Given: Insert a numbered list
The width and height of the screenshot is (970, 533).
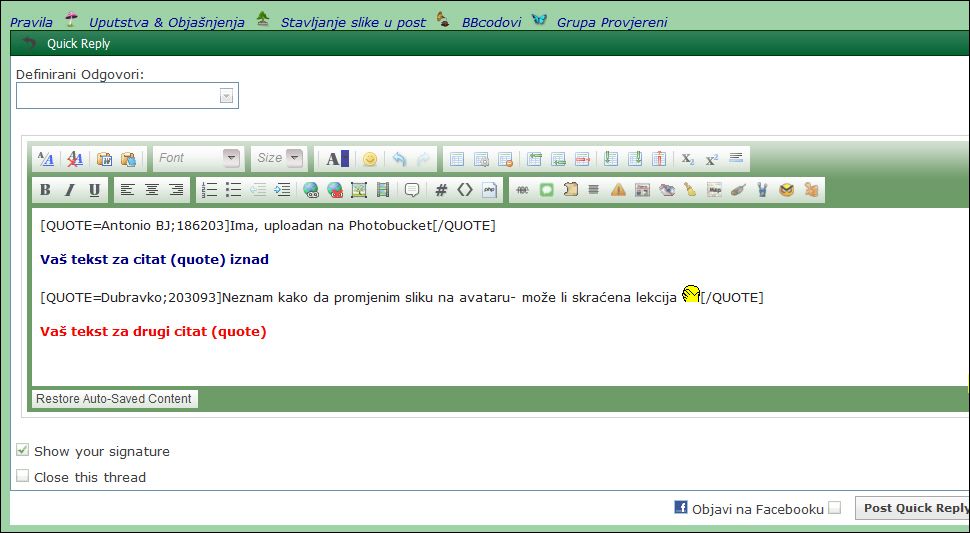Looking at the screenshot, I should pos(210,190).
